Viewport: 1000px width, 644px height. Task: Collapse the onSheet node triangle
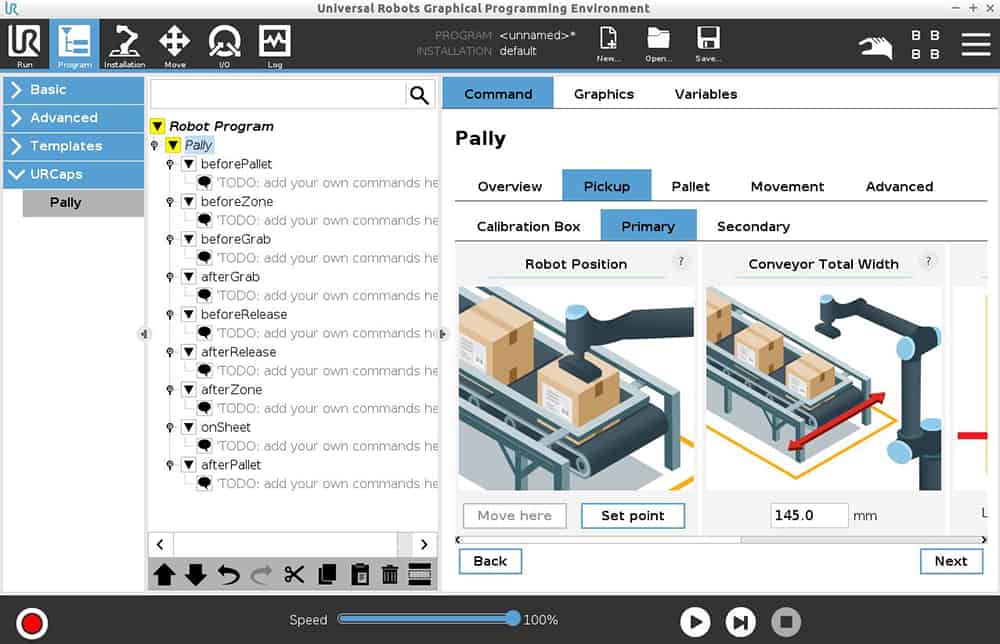pyautogui.click(x=189, y=427)
